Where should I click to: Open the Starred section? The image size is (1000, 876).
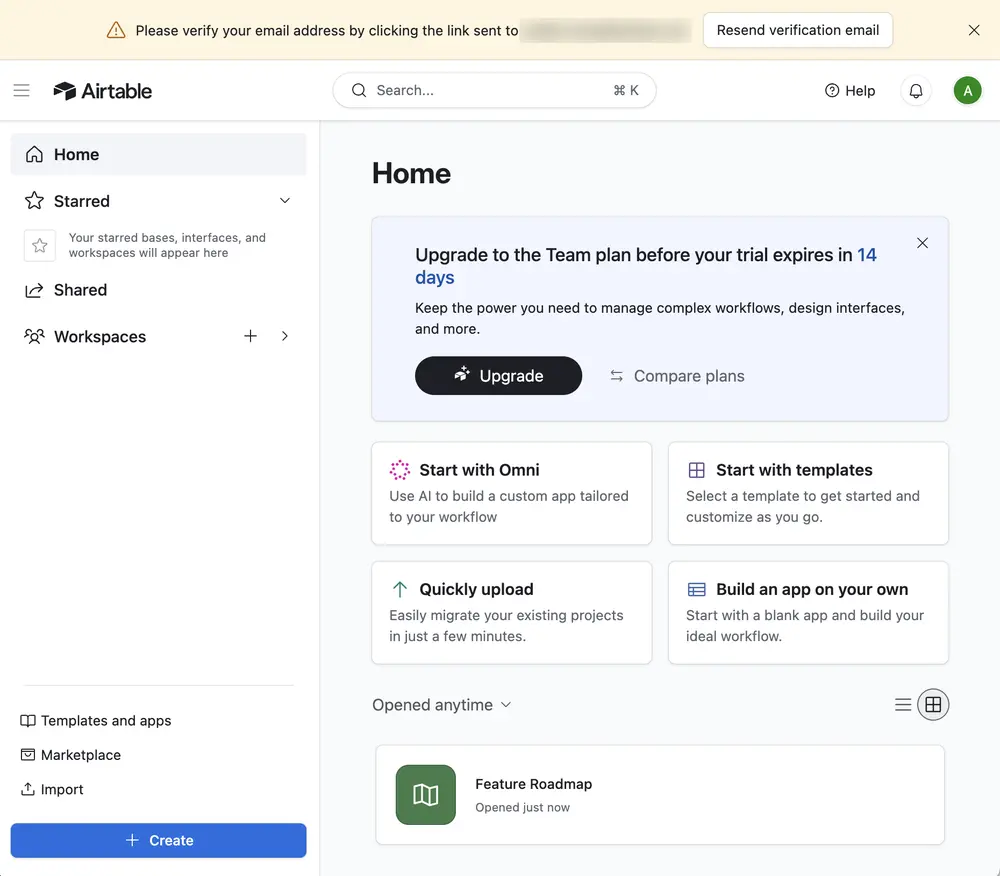[x=158, y=201]
